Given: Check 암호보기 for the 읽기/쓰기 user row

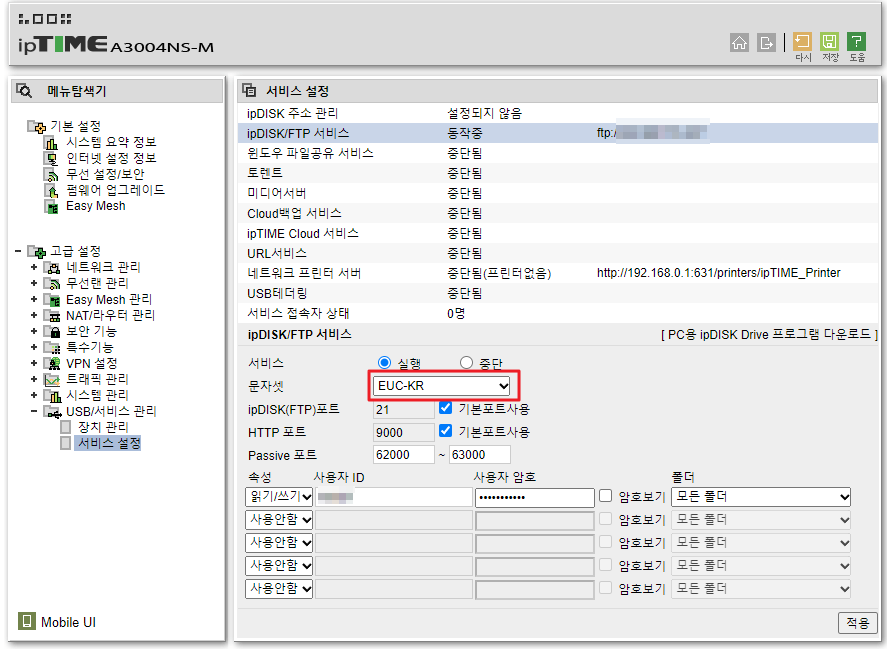Looking at the screenshot, I should tap(605, 496).
